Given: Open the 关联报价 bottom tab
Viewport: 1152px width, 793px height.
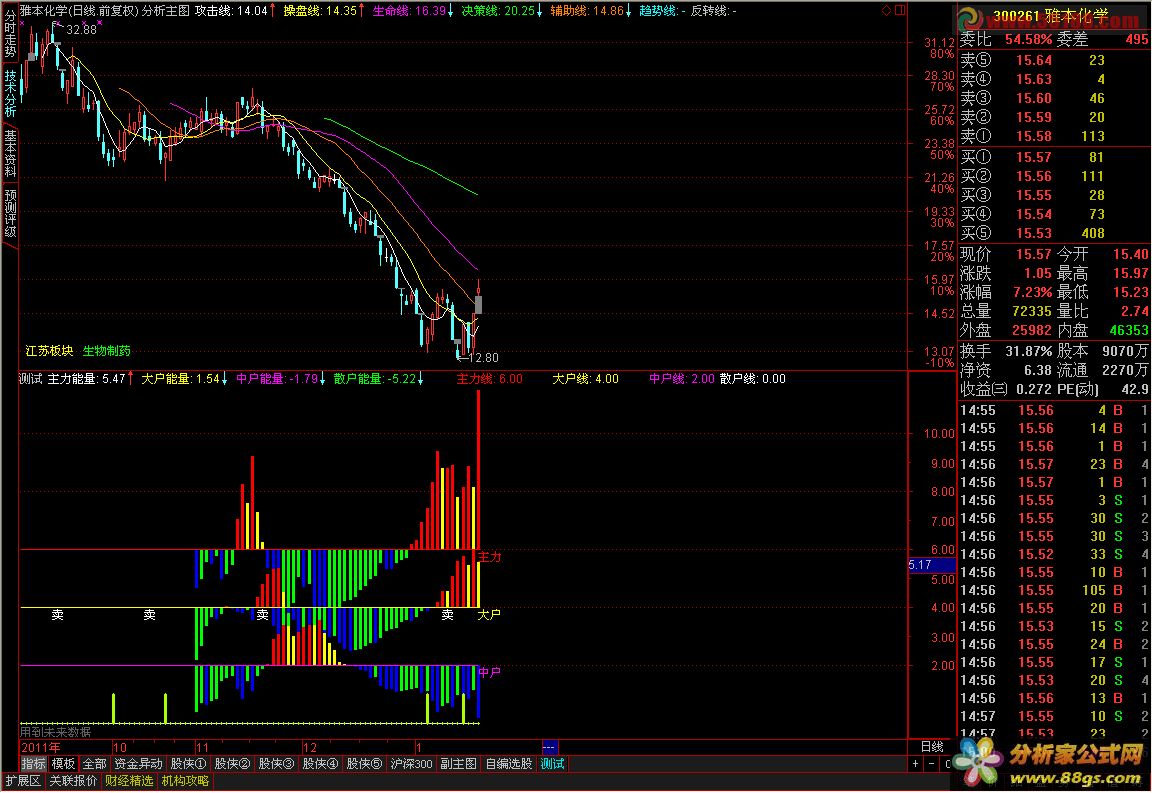Looking at the screenshot, I should [x=73, y=781].
